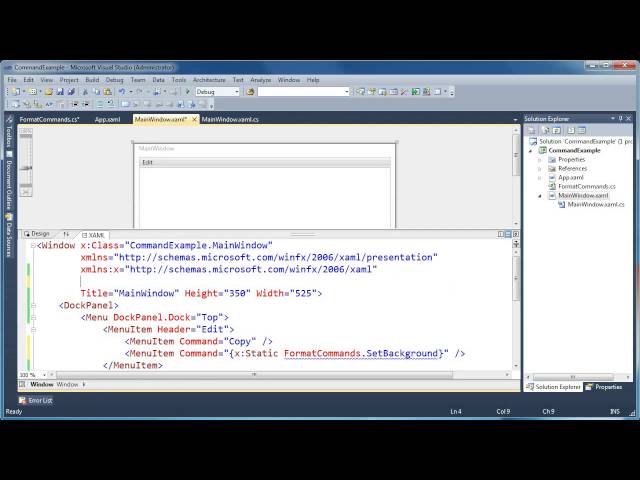The image size is (640, 480).
Task: Collapse the XAML pane with the collapse button
Action: [516, 234]
